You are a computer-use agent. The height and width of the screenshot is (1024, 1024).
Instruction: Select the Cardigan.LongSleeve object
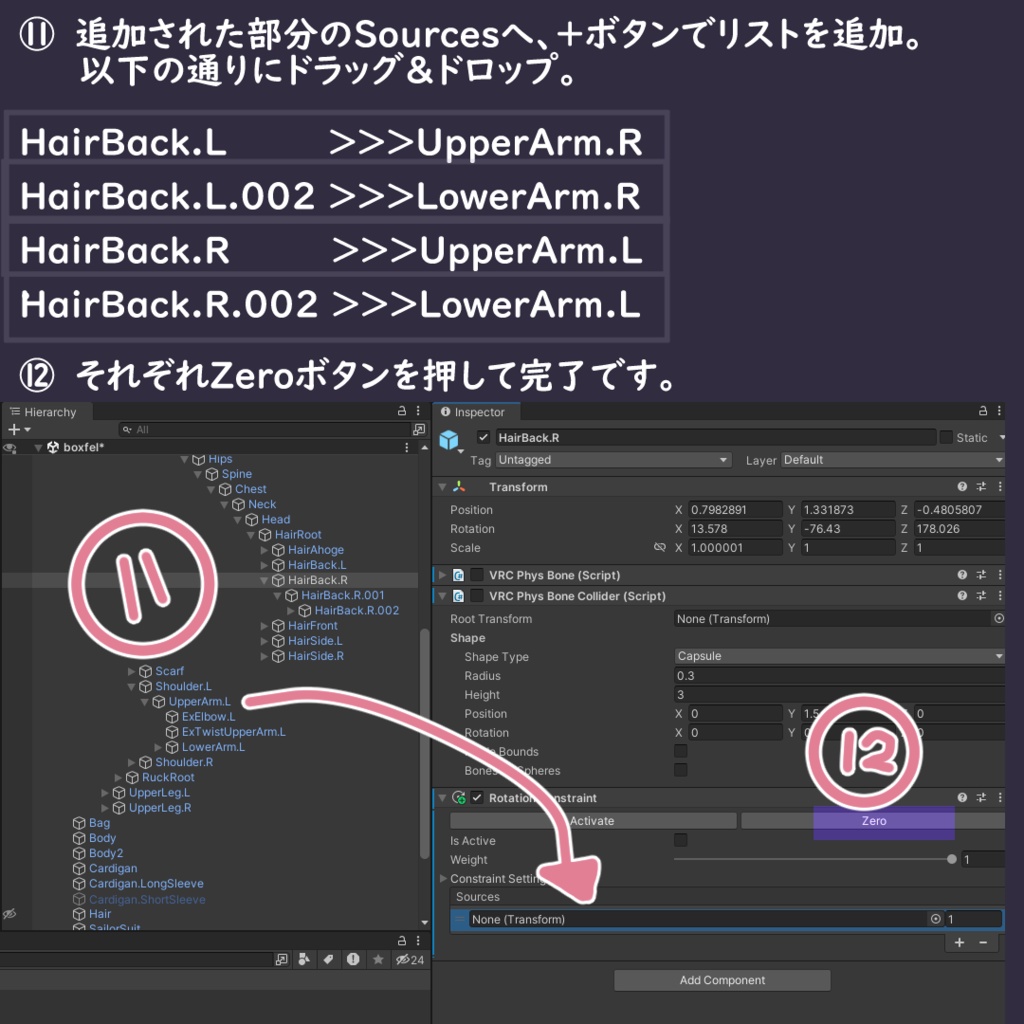coord(146,884)
